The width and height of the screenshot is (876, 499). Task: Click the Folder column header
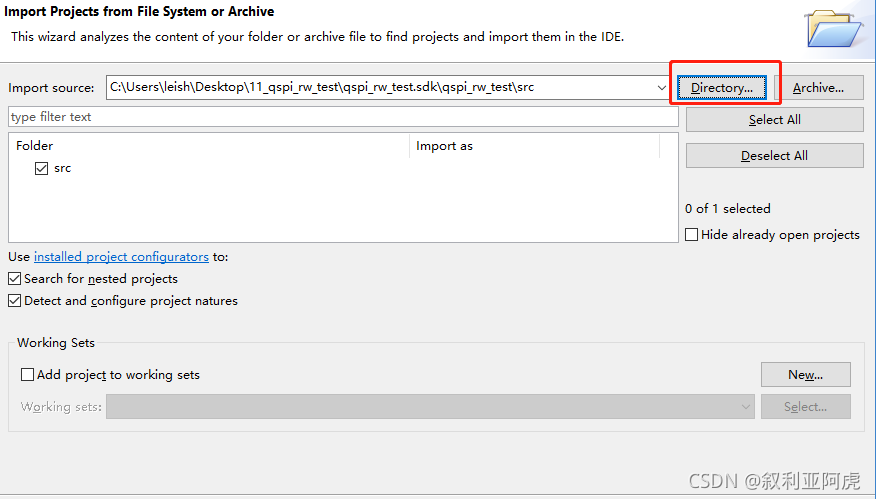[209, 146]
